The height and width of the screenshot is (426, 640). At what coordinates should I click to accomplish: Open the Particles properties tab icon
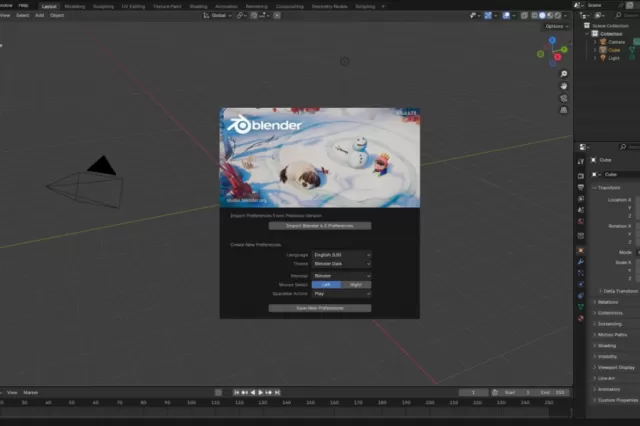click(581, 273)
